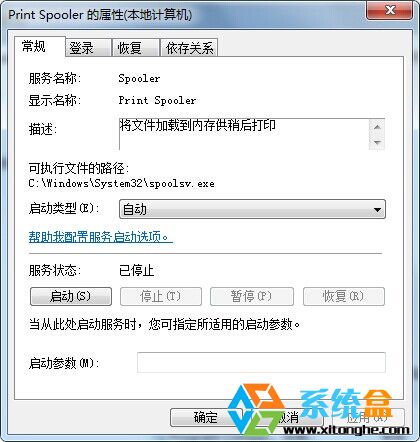Image resolution: width=420 pixels, height=442 pixels.
Task: Start the service with 启动(S) button
Action: [71, 296]
